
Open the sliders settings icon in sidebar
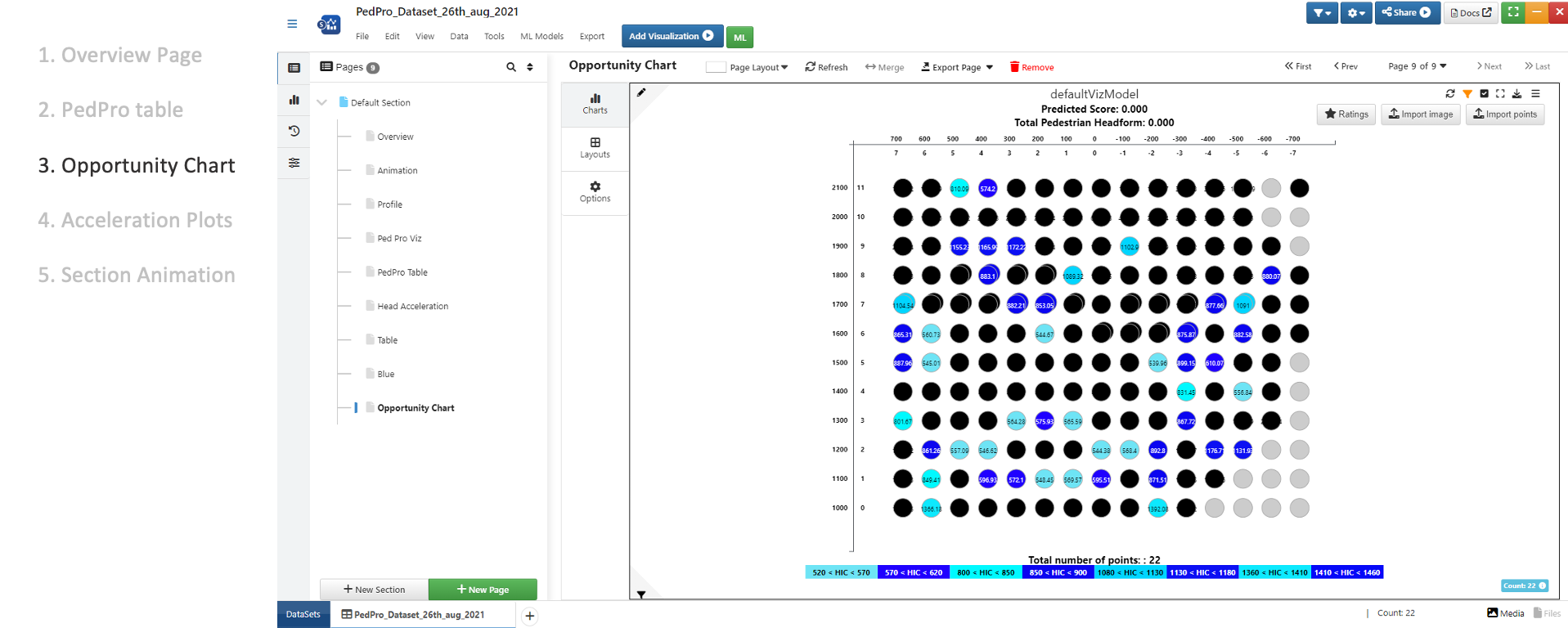(x=294, y=163)
